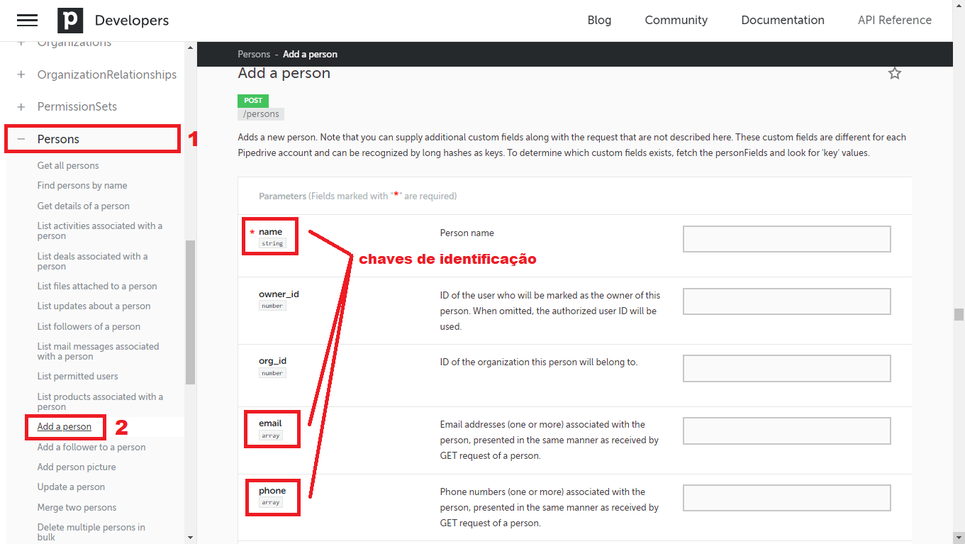Click the Developers title link
The image size is (965, 544).
click(132, 20)
